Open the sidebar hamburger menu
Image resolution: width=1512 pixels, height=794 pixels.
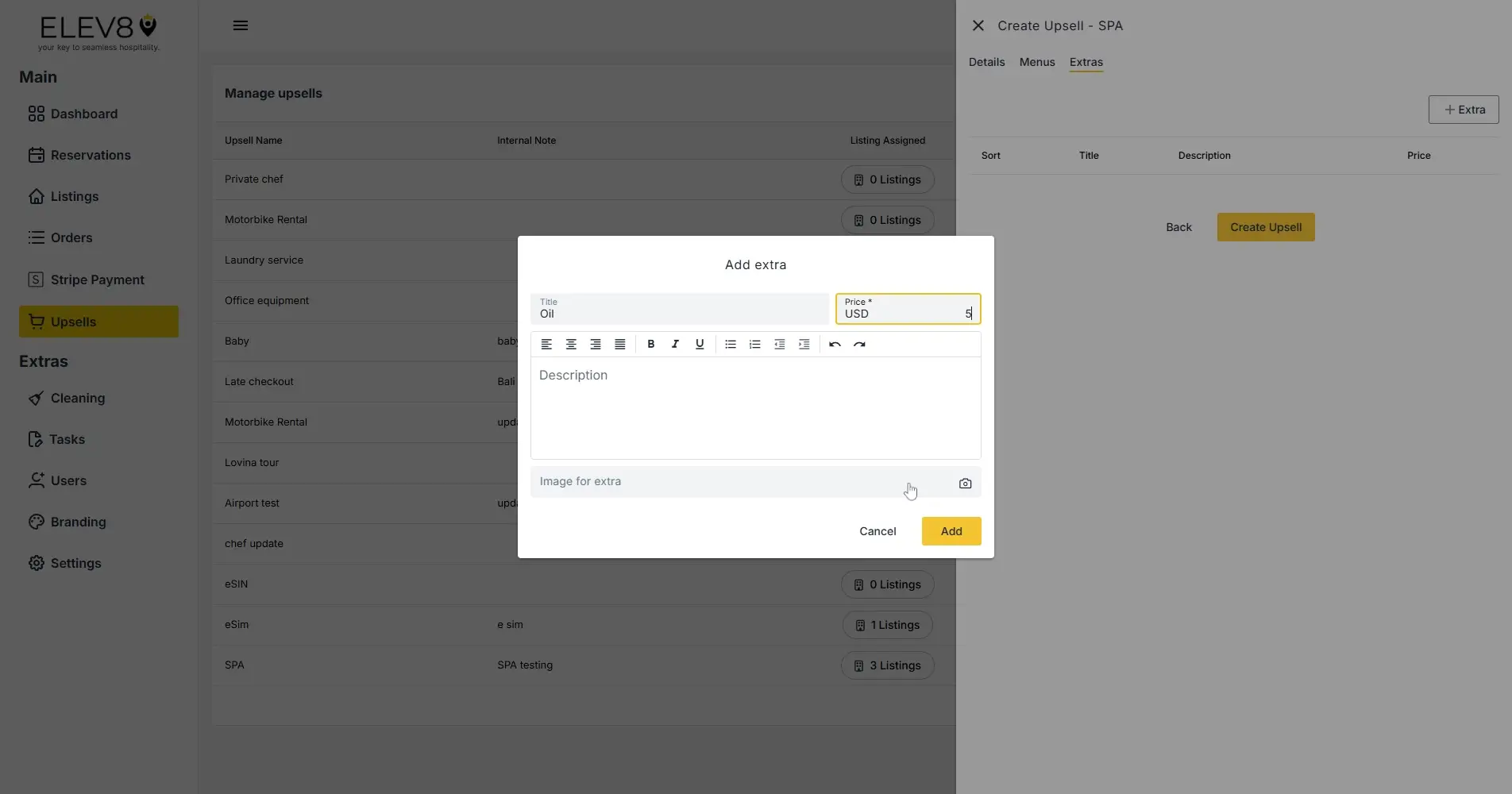coord(240,25)
